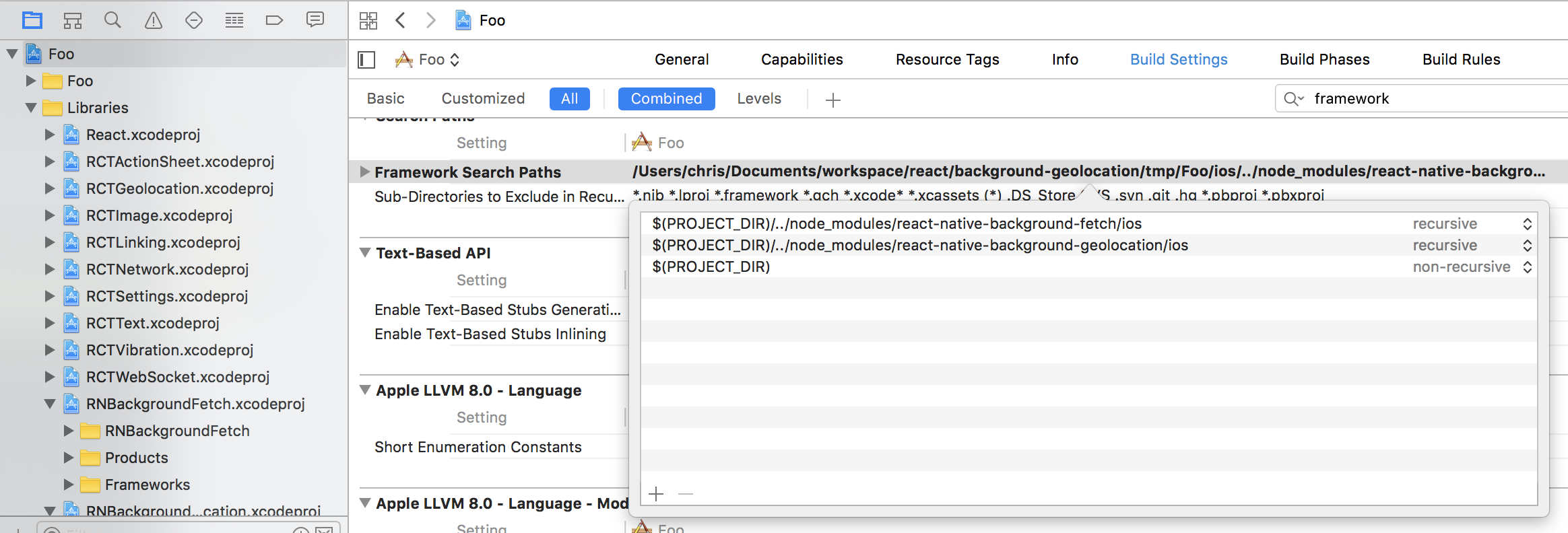
Task: Switch to the Resource Tags tab
Action: [x=947, y=59]
